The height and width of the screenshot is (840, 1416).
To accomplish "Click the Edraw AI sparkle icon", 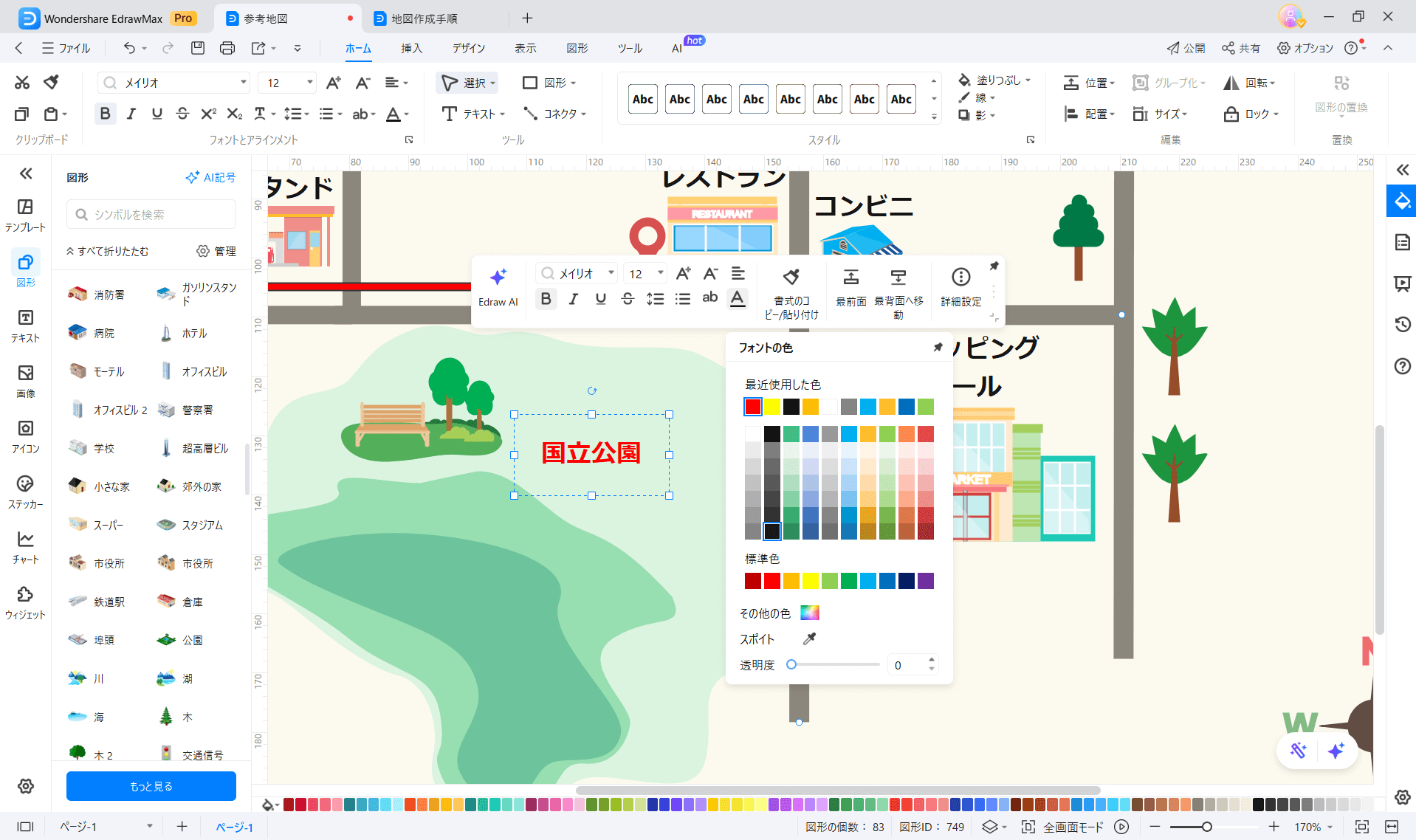I will (x=498, y=278).
